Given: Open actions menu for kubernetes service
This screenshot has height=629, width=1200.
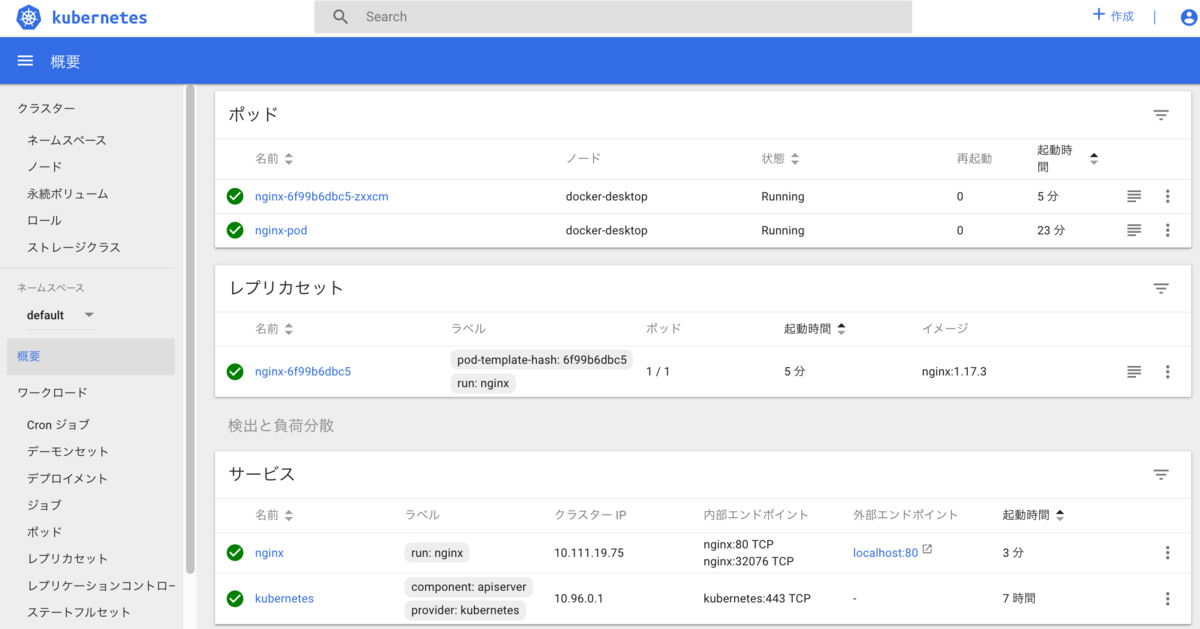Looking at the screenshot, I should [x=1167, y=599].
